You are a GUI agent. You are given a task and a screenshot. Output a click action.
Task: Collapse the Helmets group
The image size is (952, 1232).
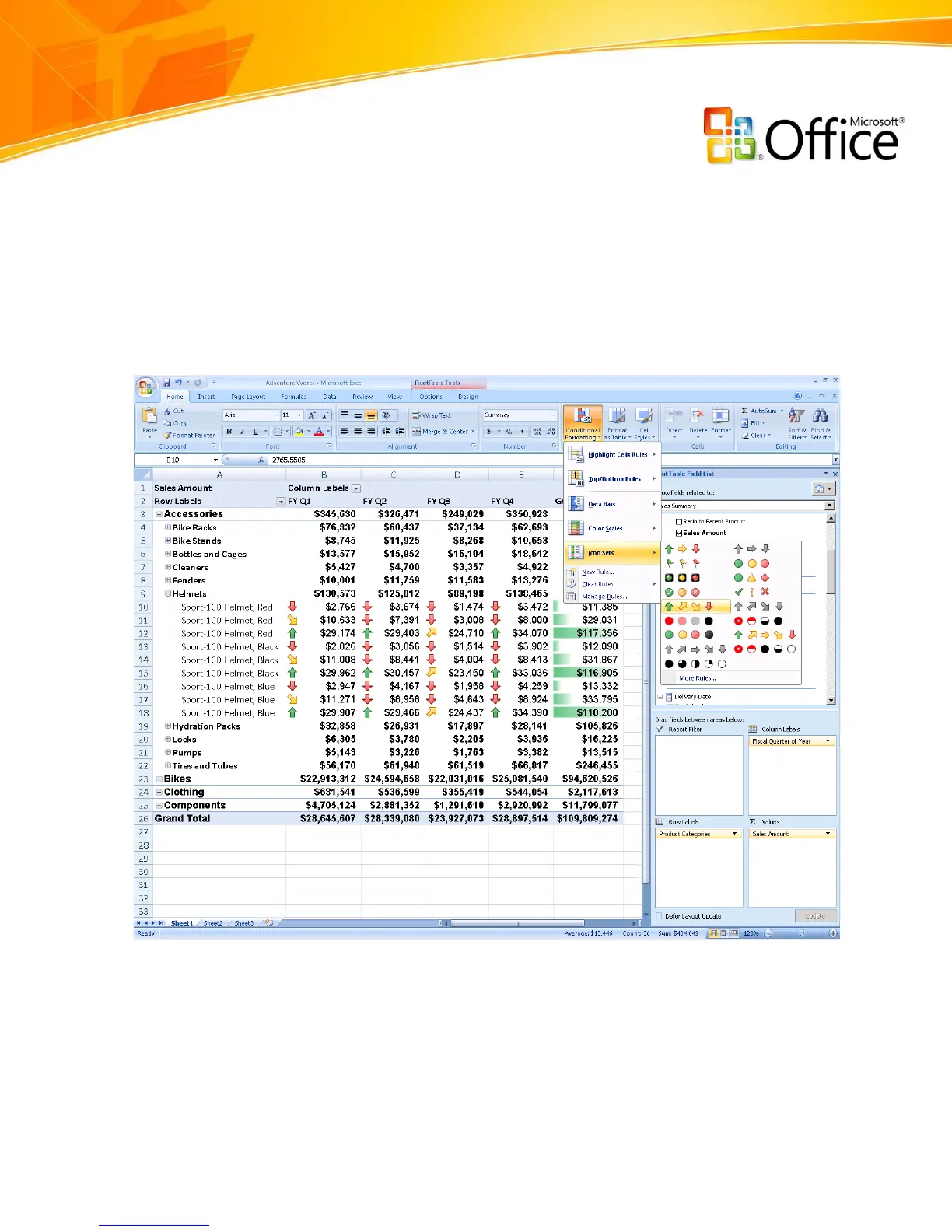[x=168, y=593]
